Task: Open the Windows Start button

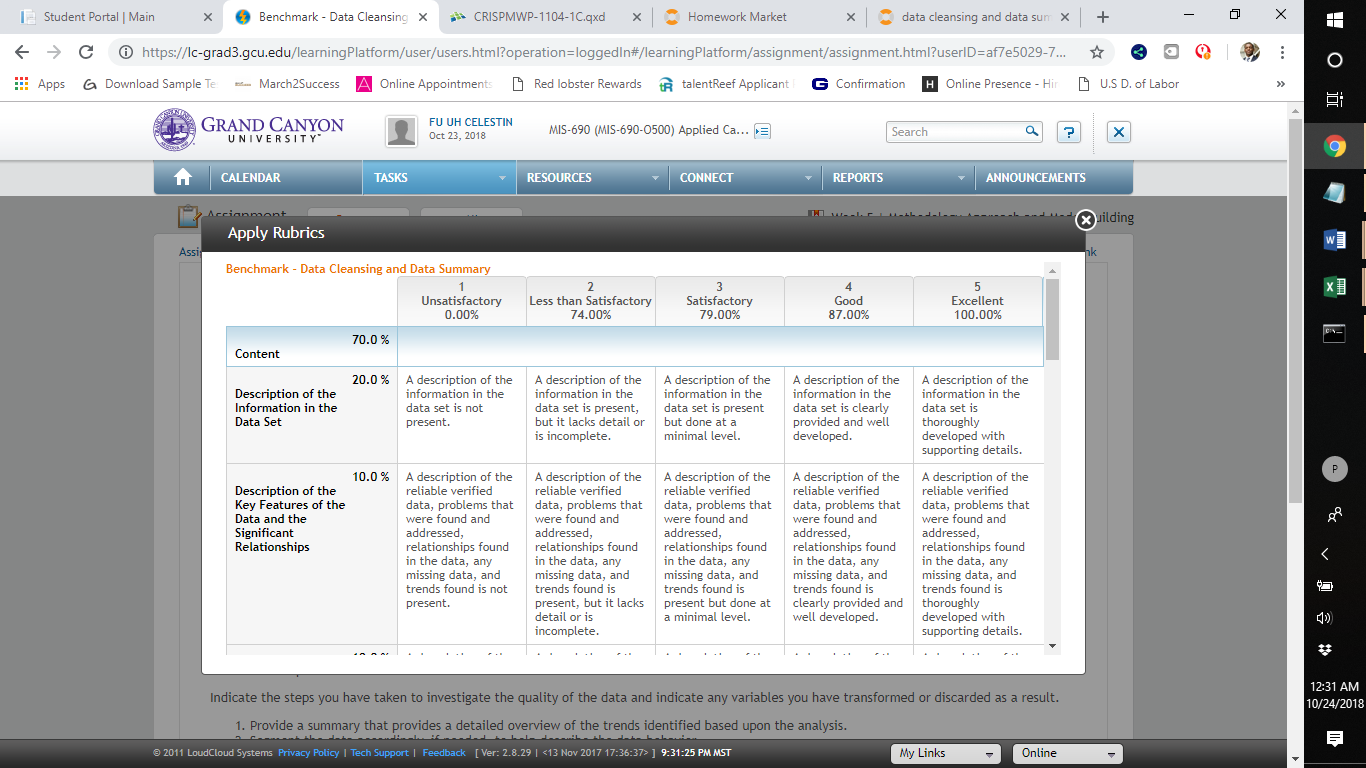Action: point(1335,20)
